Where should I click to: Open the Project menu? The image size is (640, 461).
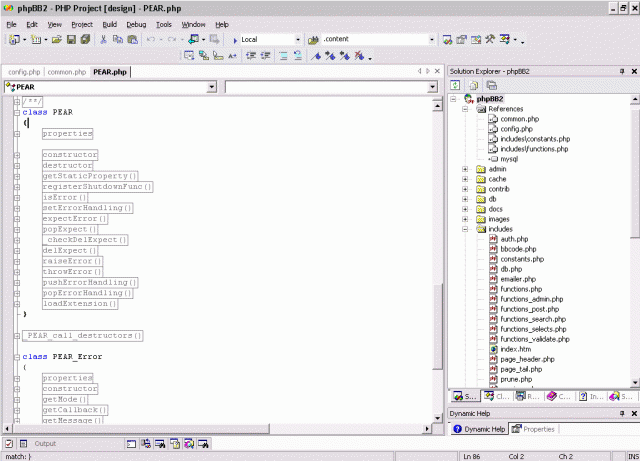(82, 24)
